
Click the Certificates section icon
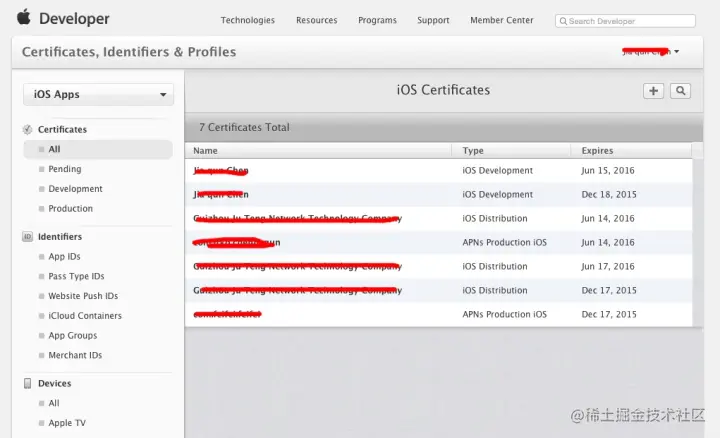(28, 129)
